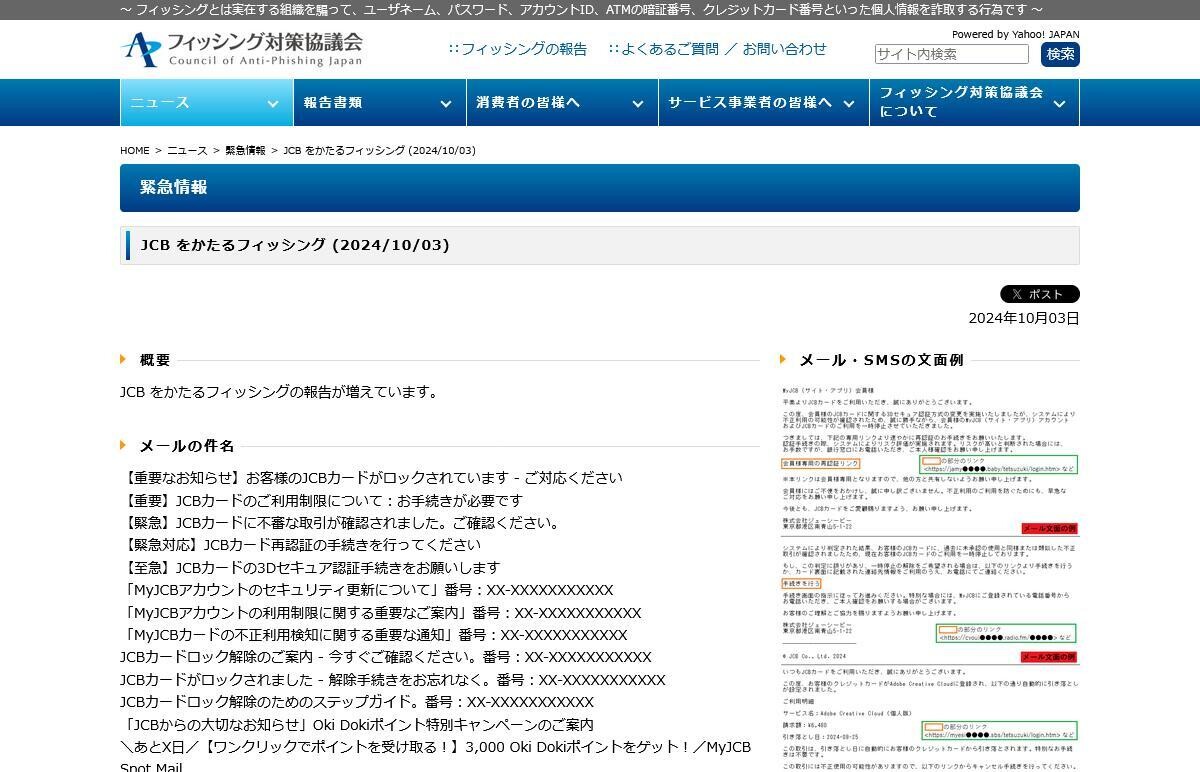The width and height of the screenshot is (1200, 772).
Task: Click the メール・SMSの文面例 heading
Action: (881, 360)
